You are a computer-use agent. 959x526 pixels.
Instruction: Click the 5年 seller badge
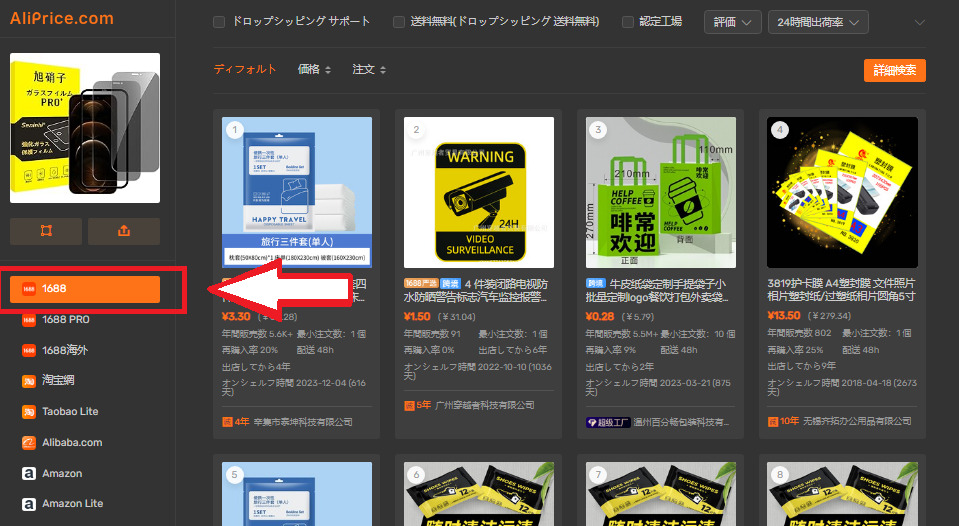(x=418, y=405)
